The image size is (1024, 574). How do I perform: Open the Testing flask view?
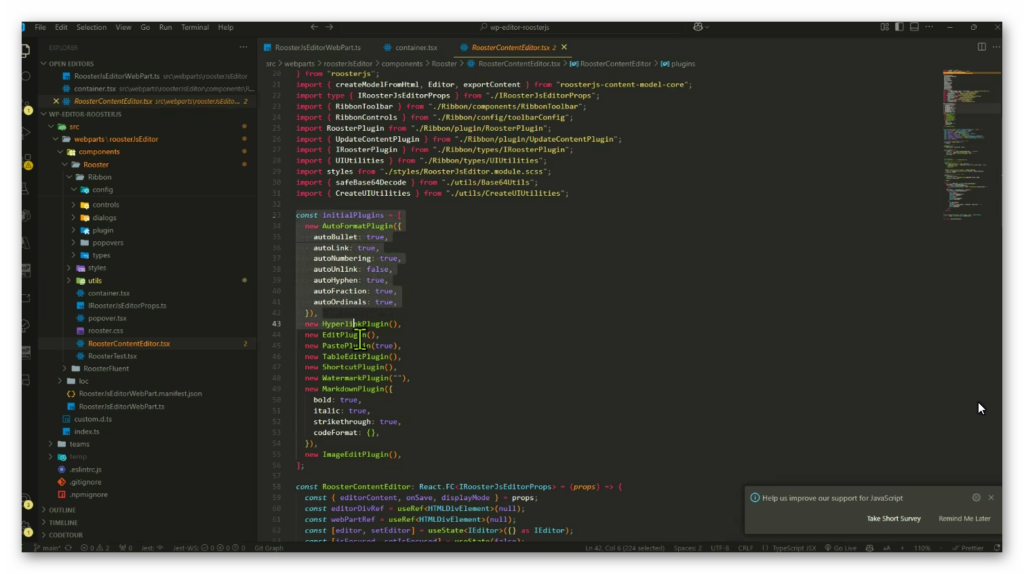26,189
